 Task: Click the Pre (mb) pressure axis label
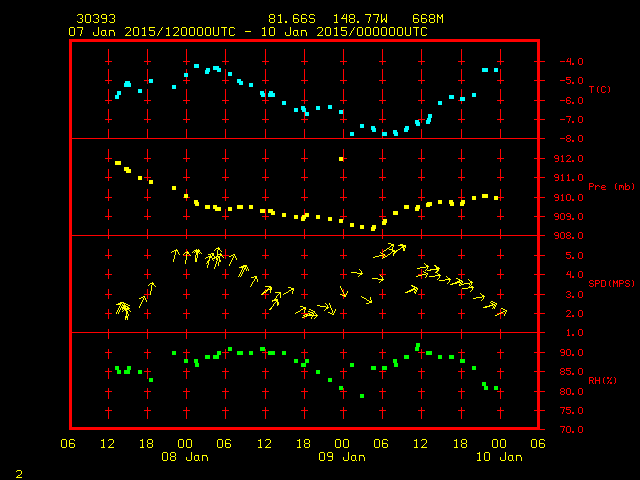coord(611,187)
